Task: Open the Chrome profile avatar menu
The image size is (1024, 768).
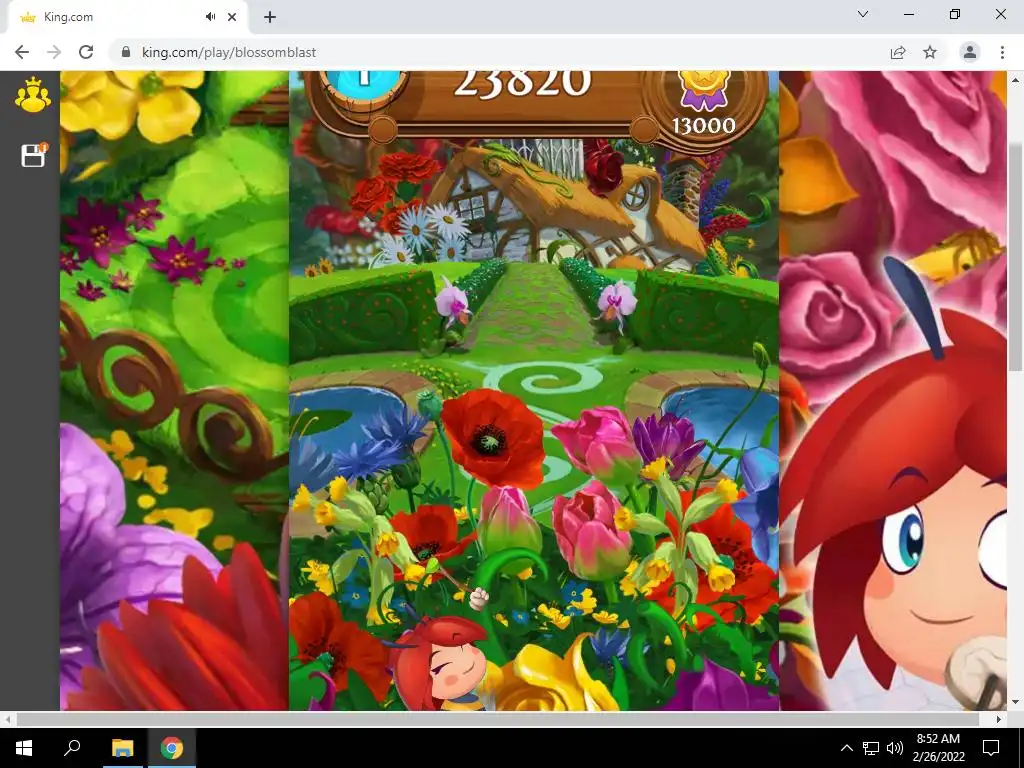Action: click(x=970, y=52)
